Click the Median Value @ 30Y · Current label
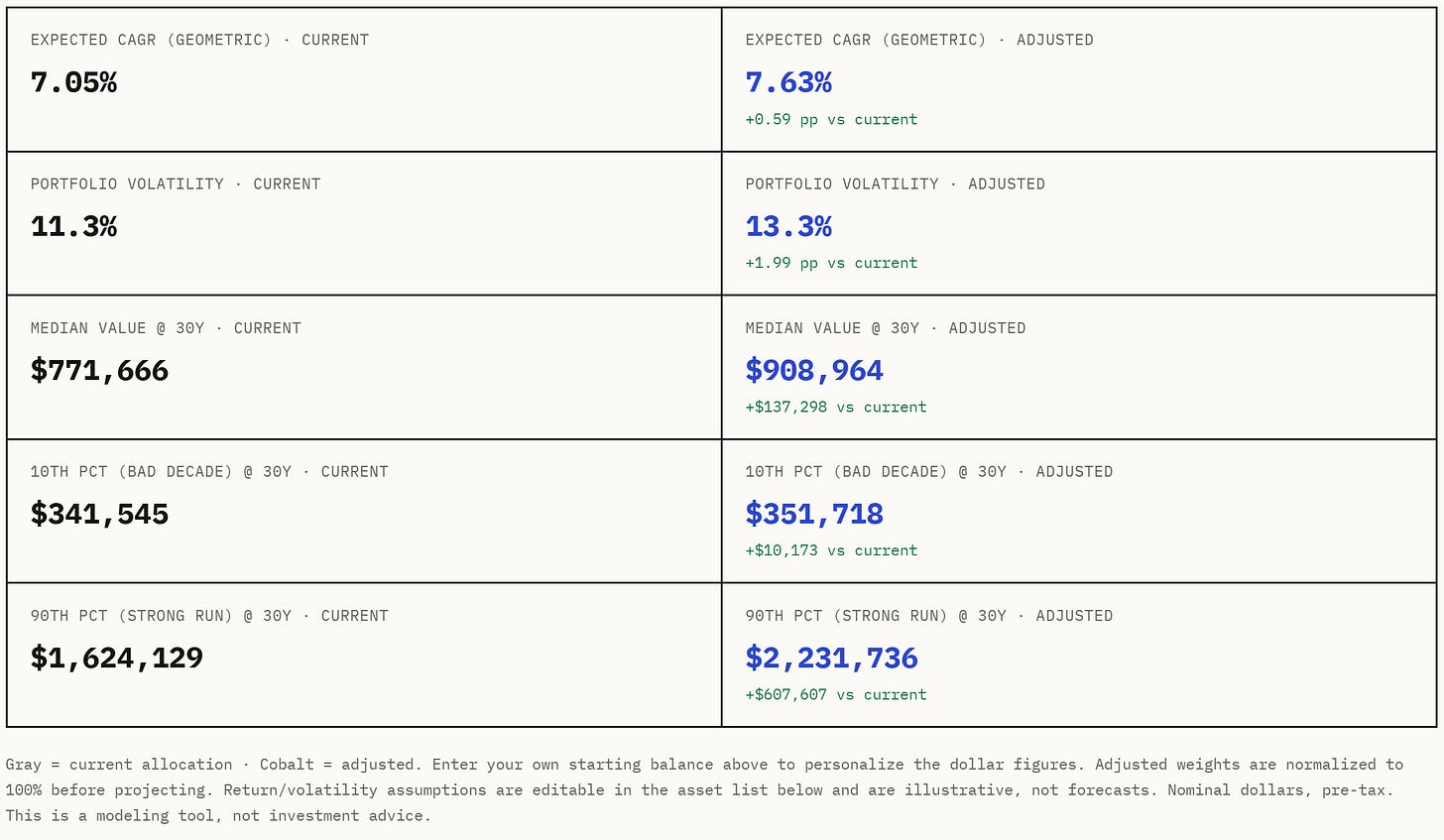Image resolution: width=1444 pixels, height=840 pixels. (166, 328)
